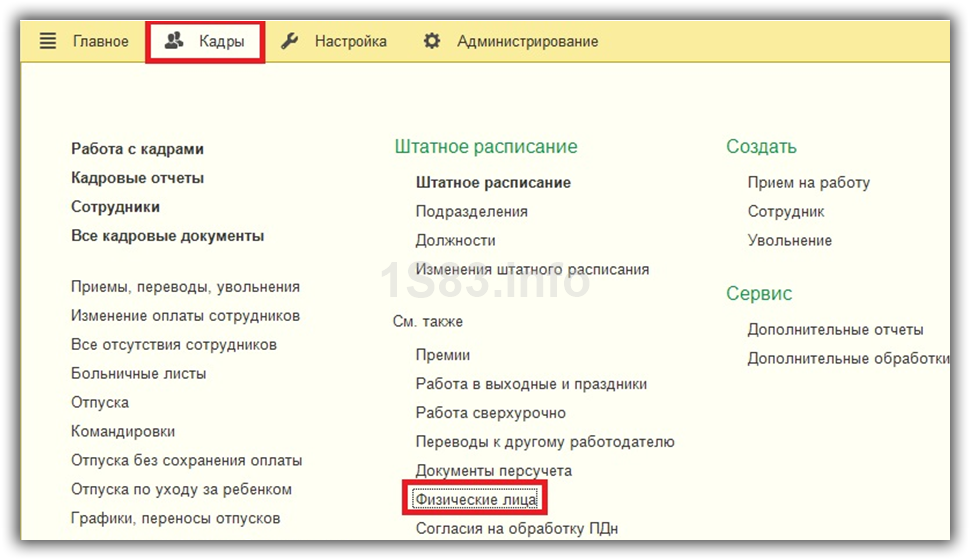Open Подразделения under Штатное расписание
Image resolution: width=970 pixels, height=560 pixels.
click(x=471, y=212)
